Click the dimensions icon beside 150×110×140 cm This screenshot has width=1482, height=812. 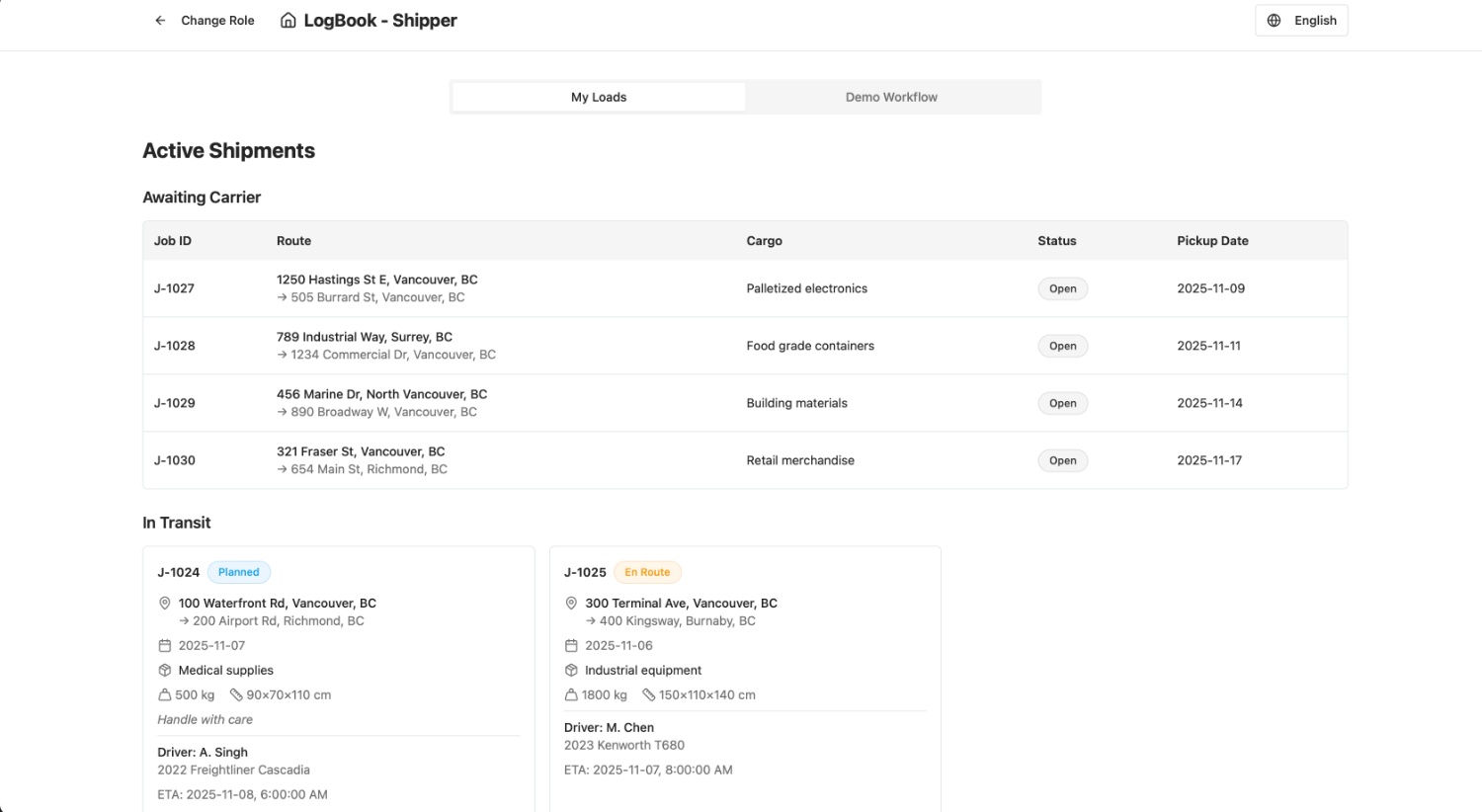pyautogui.click(x=649, y=695)
